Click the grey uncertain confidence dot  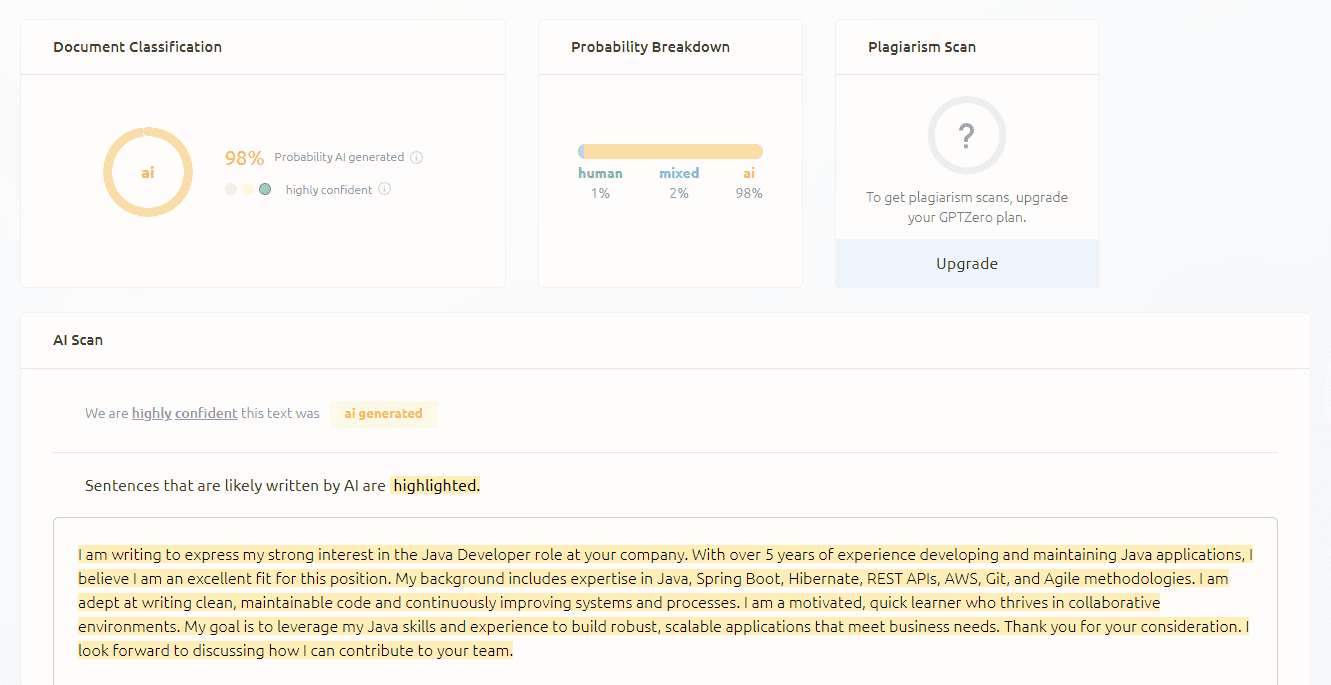(231, 189)
